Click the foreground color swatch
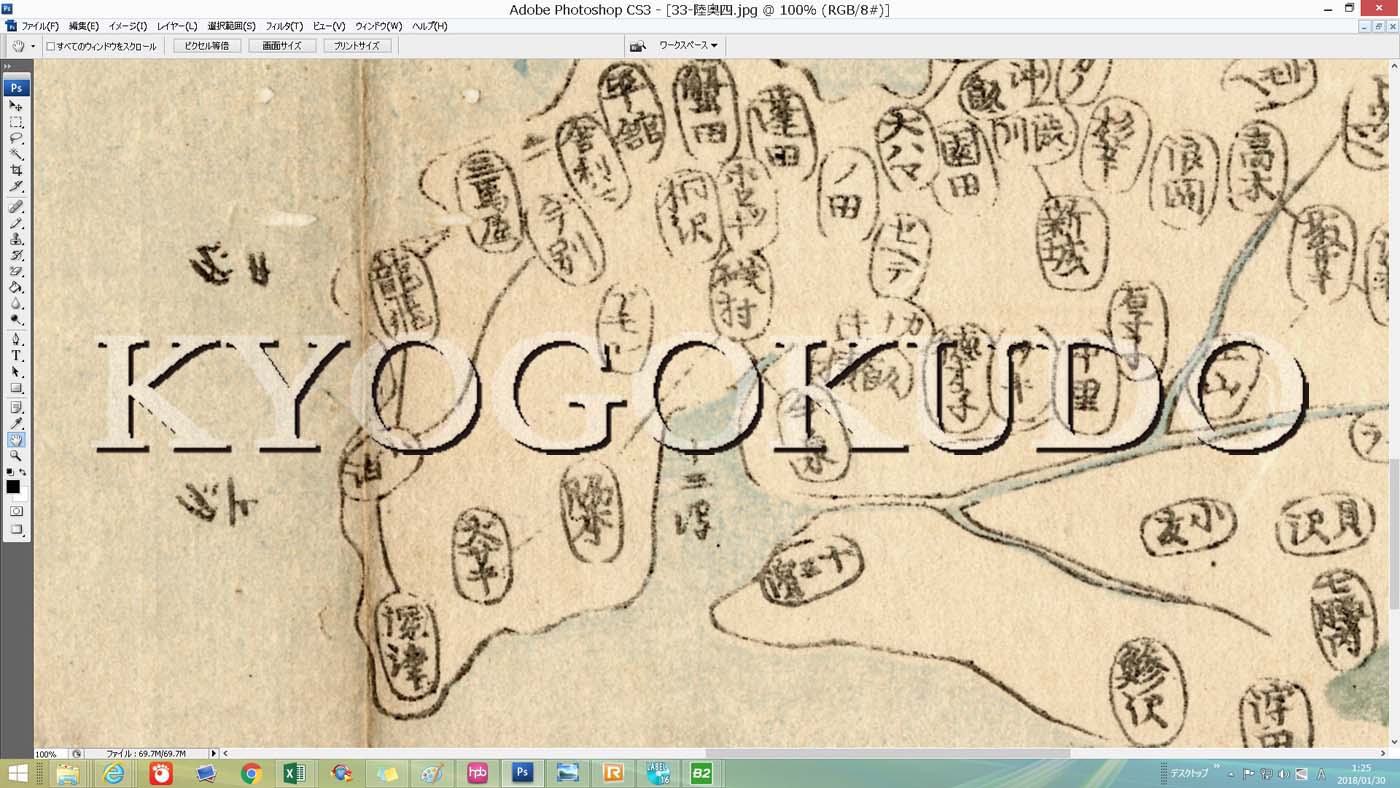 [x=13, y=487]
